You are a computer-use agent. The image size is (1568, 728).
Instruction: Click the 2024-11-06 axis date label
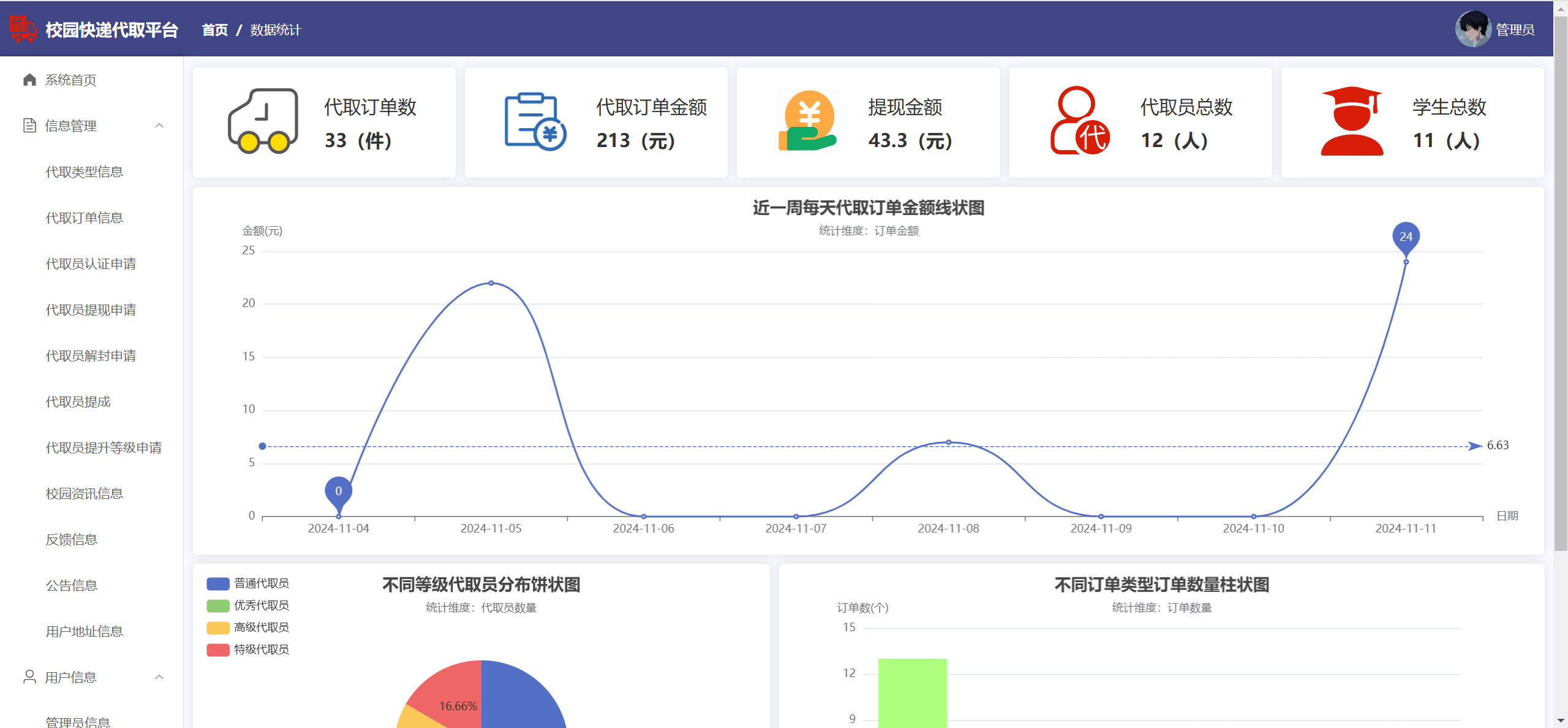pos(643,528)
